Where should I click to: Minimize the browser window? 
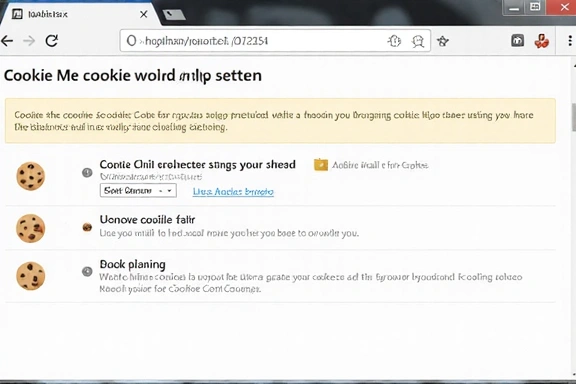(514, 8)
